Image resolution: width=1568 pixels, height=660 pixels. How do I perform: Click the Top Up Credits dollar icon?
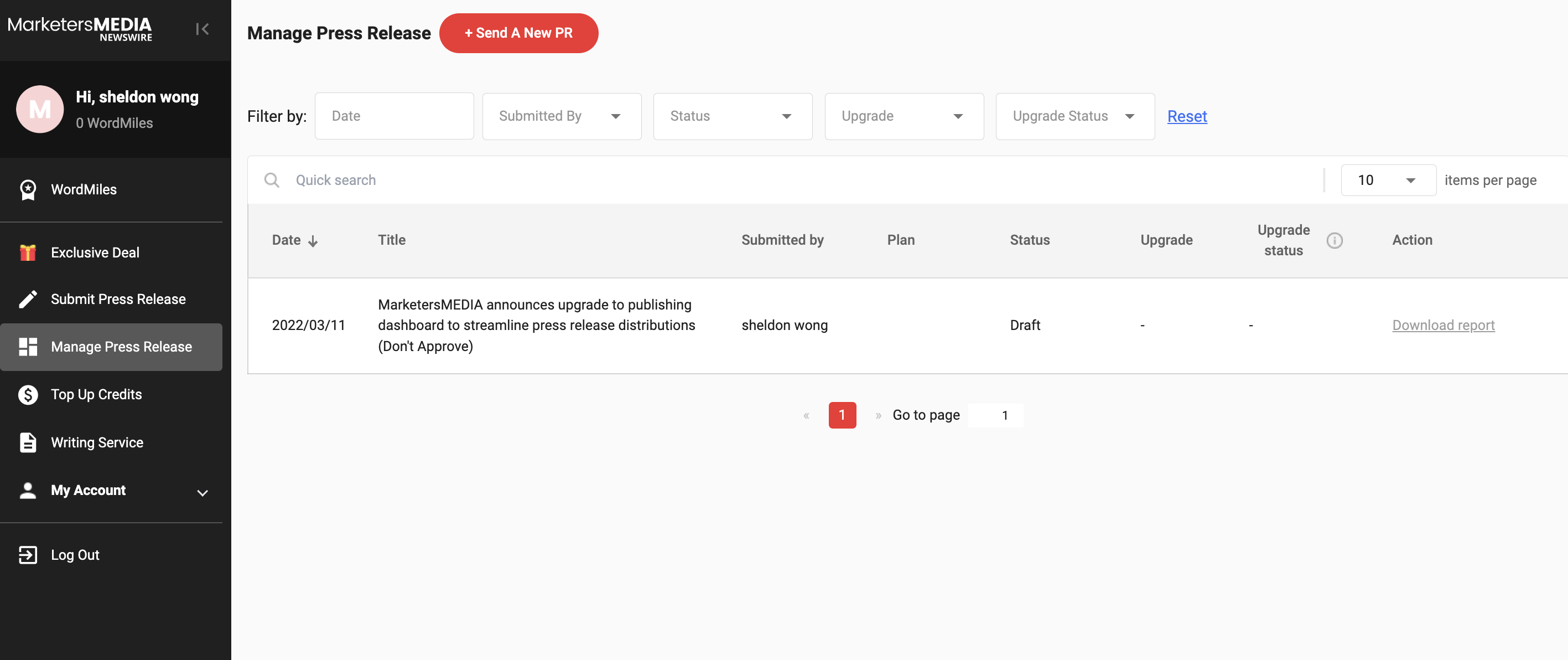click(x=28, y=394)
